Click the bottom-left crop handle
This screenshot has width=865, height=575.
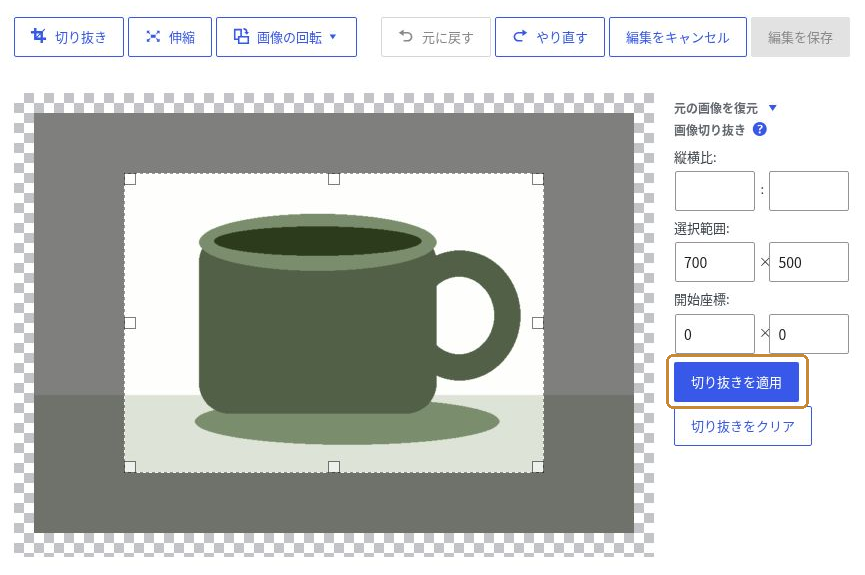click(x=130, y=467)
